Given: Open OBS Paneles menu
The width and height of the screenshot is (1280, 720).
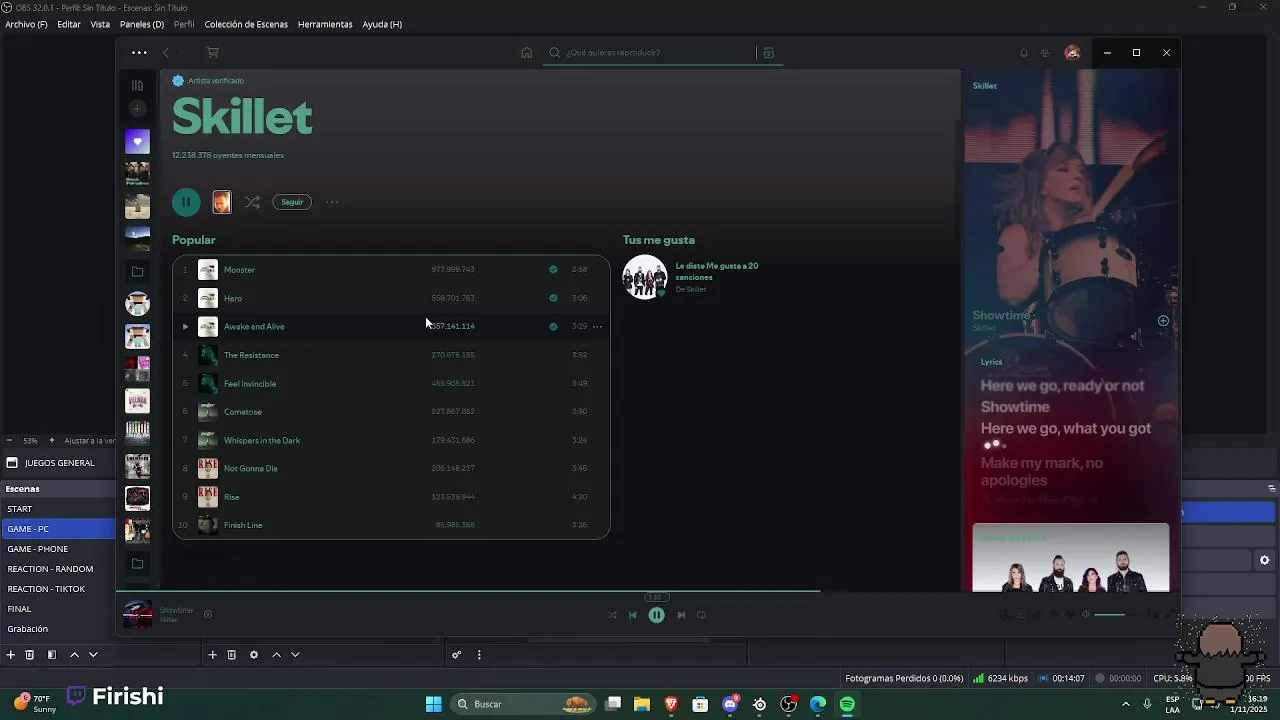Looking at the screenshot, I should click(x=142, y=24).
